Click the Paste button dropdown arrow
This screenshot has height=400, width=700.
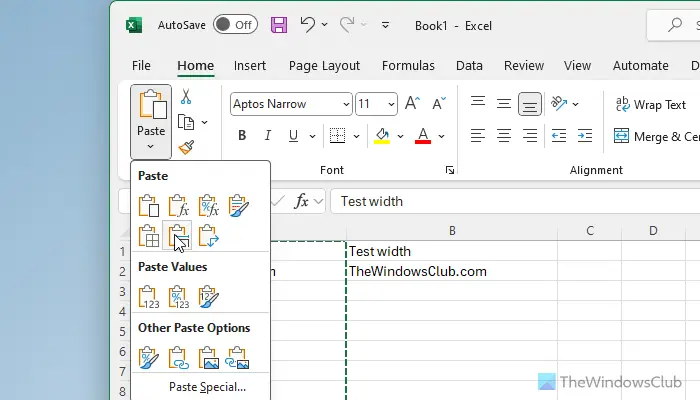pos(151,146)
